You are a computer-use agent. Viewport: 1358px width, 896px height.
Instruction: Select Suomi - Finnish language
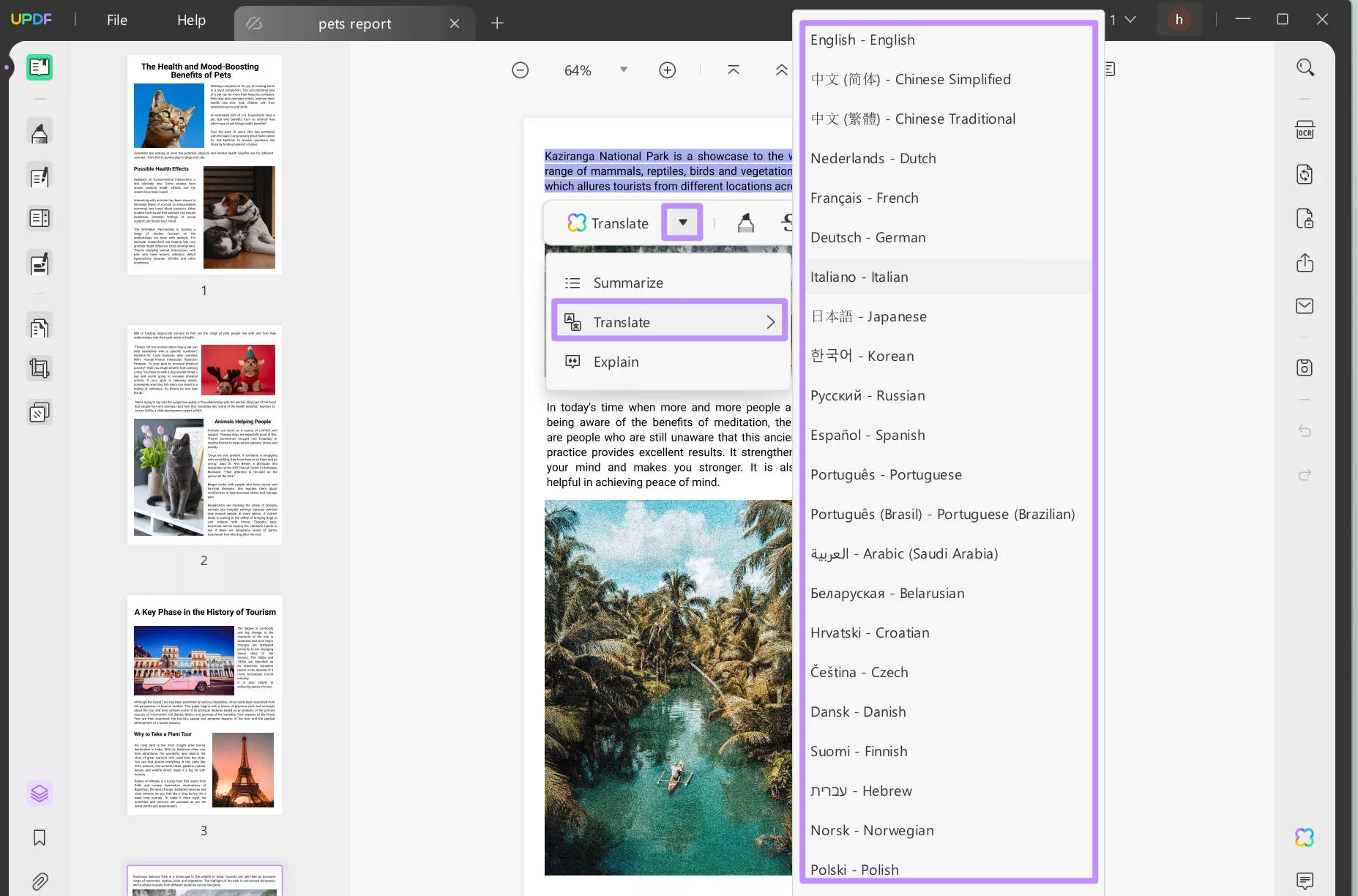[x=949, y=751]
